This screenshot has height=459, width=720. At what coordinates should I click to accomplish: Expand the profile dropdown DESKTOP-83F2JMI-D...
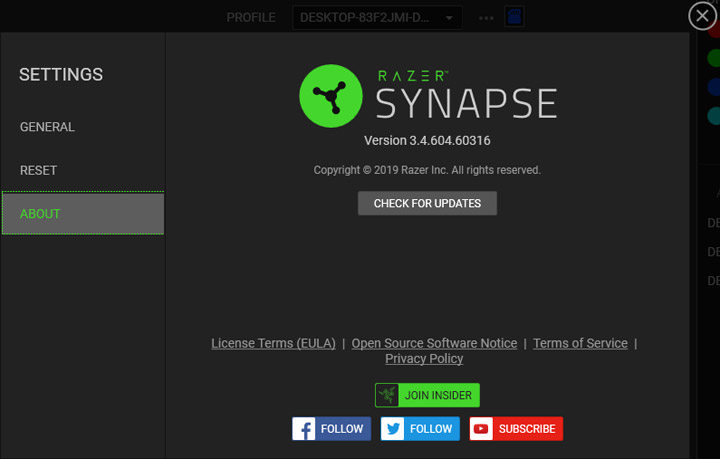[377, 18]
